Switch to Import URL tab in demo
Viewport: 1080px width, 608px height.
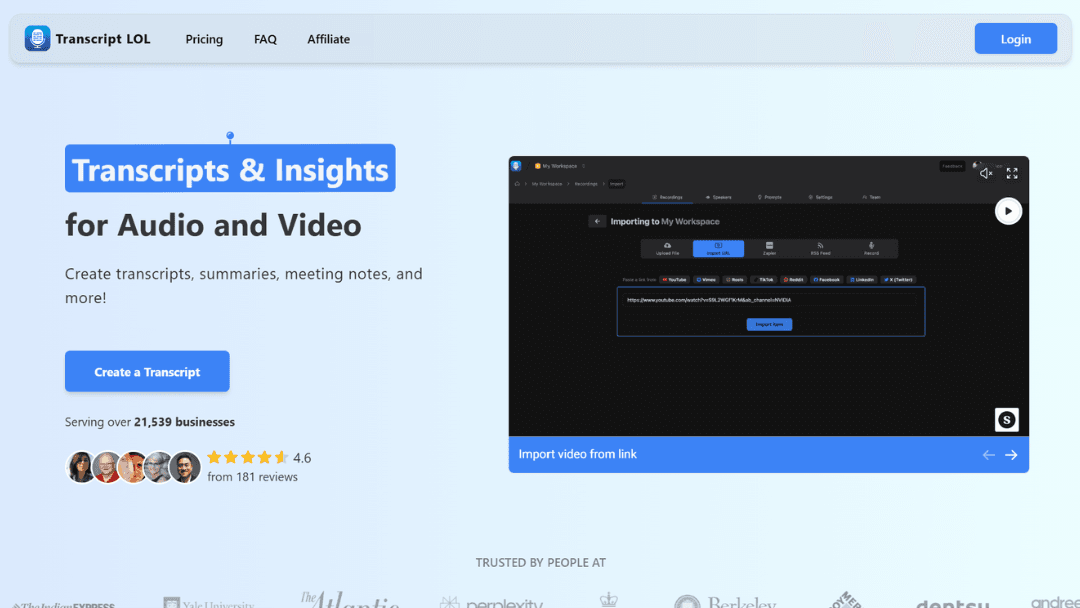(718, 249)
